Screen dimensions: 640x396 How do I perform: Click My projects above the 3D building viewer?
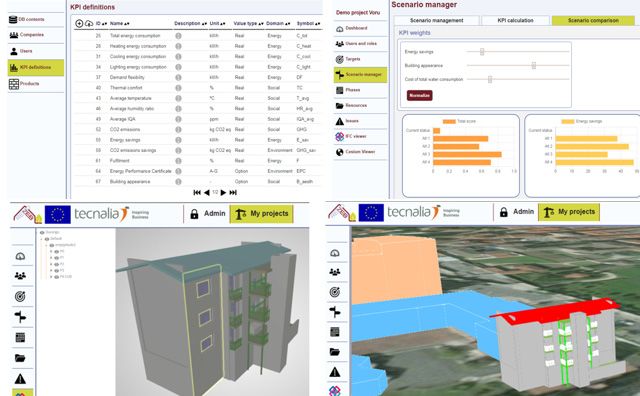(262, 214)
